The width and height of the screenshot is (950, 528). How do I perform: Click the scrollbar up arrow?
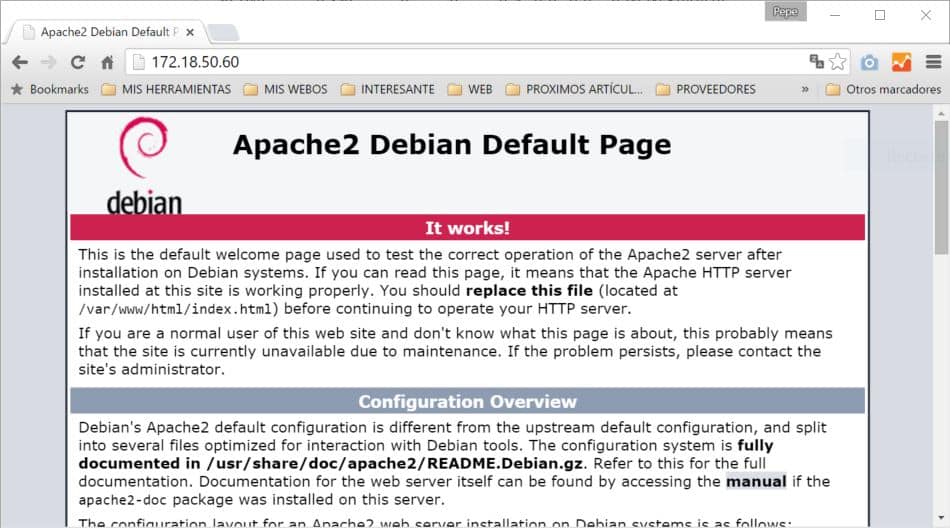point(941,113)
